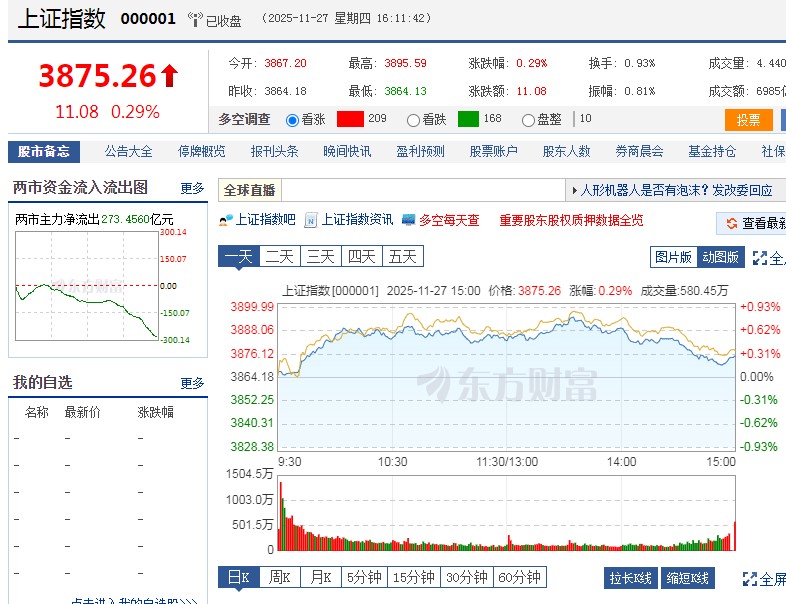Click the 两市主力净流出 273.4560 value
Viewport: 786px width, 604px height.
(x=125, y=220)
